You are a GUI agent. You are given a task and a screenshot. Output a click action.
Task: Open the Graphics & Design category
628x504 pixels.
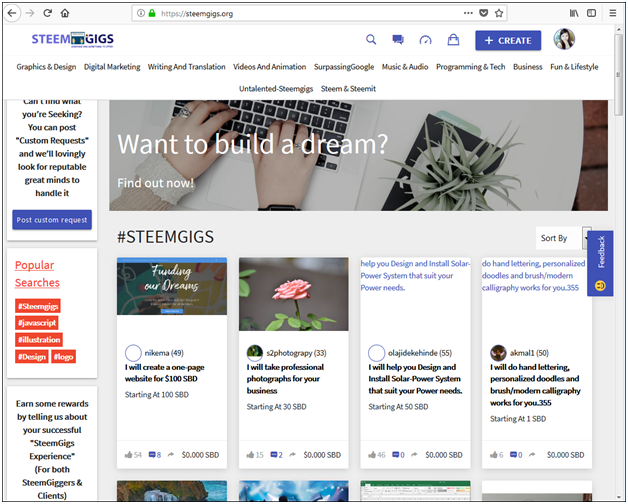46,67
